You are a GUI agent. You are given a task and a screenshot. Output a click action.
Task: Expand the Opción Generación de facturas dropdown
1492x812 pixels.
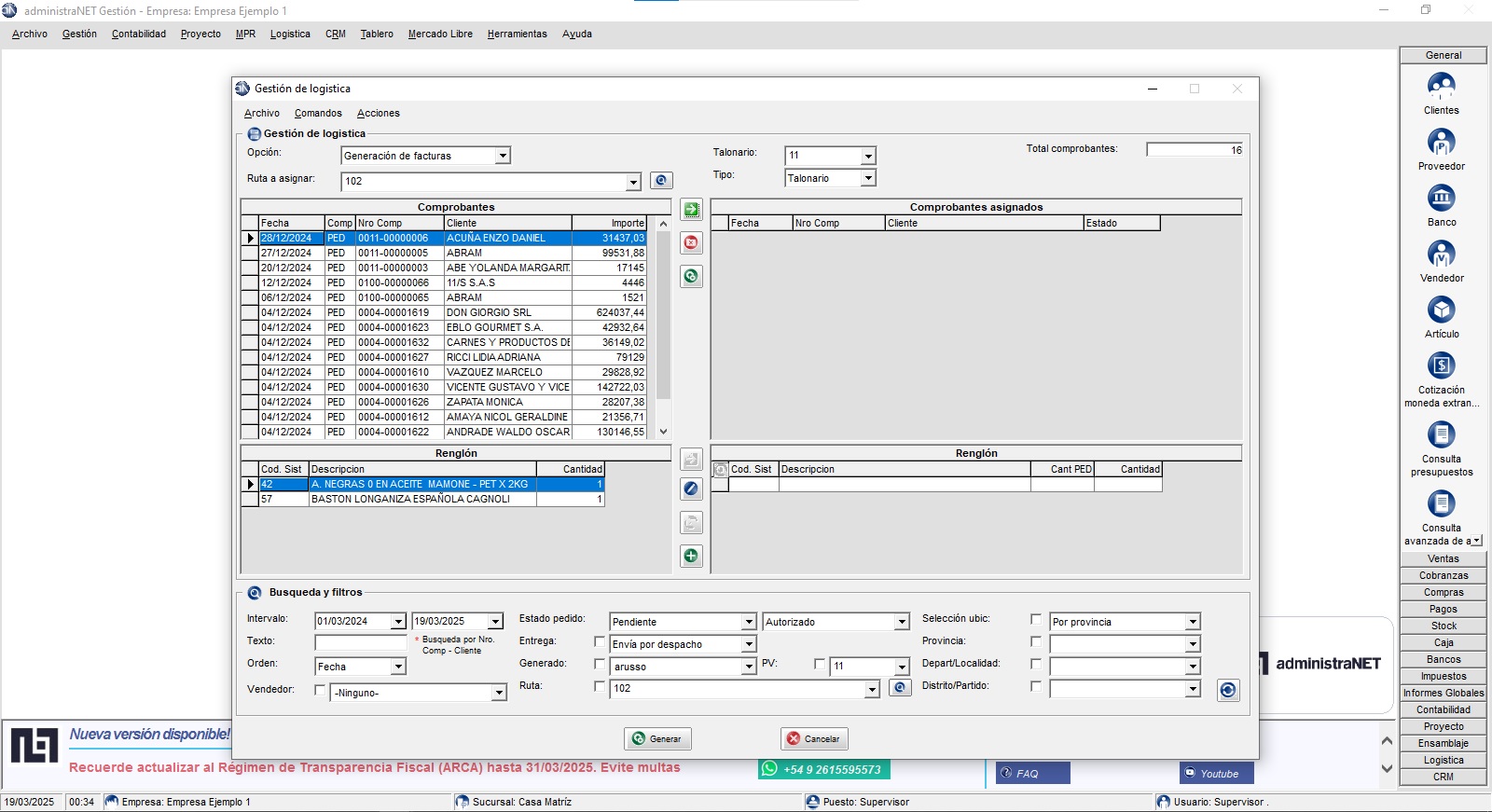point(503,156)
